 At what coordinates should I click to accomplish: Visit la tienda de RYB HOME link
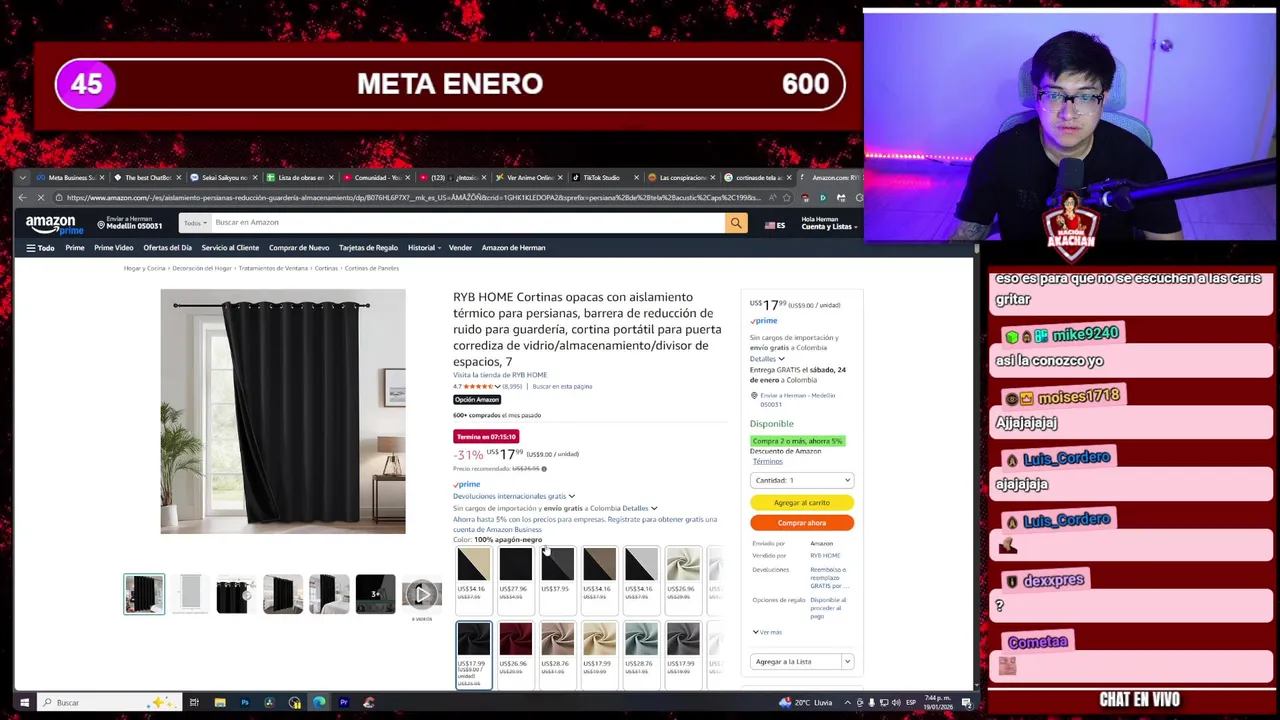pos(500,375)
